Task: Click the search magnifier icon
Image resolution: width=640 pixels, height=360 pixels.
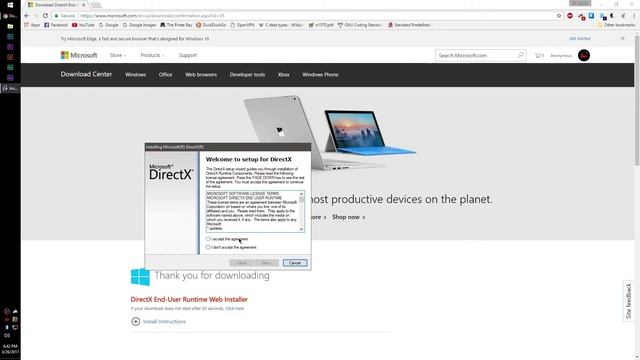Action: (x=521, y=55)
